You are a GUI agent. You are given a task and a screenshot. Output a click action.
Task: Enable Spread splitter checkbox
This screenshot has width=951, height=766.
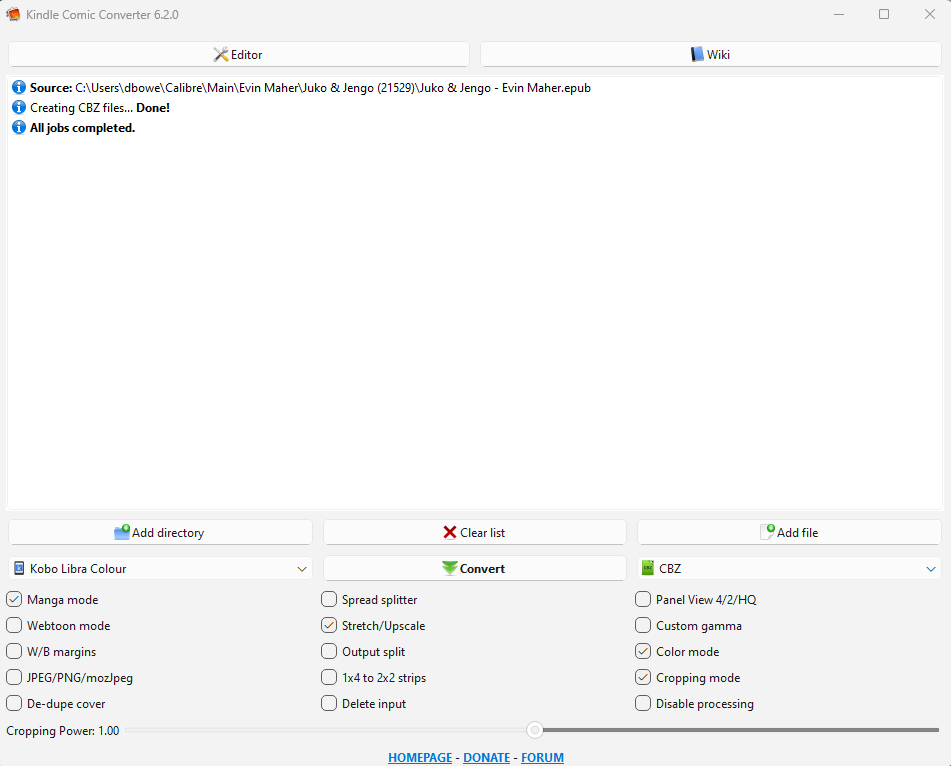click(329, 599)
